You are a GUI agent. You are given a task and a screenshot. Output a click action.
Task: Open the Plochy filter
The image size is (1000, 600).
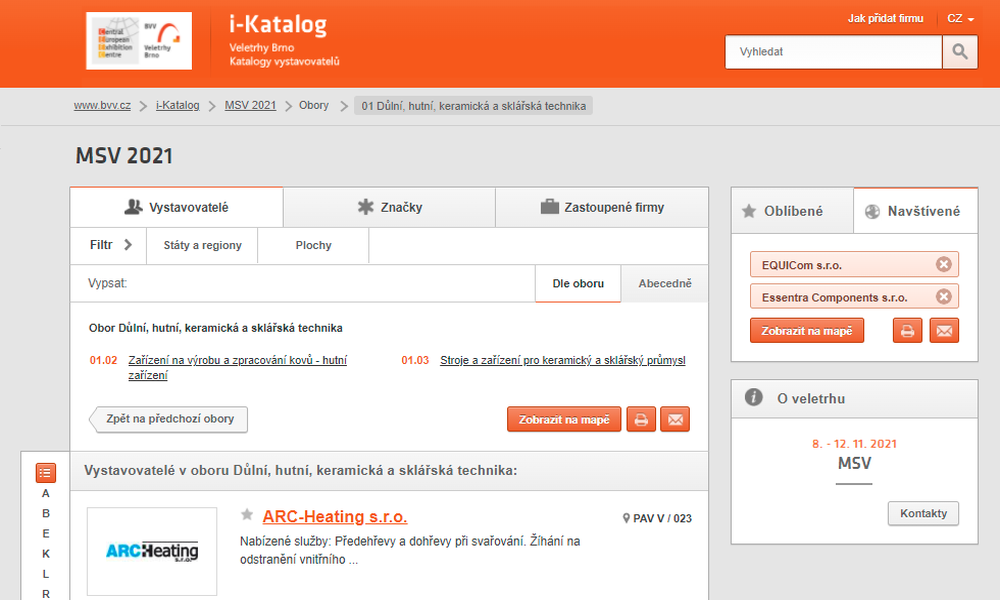pyautogui.click(x=313, y=245)
